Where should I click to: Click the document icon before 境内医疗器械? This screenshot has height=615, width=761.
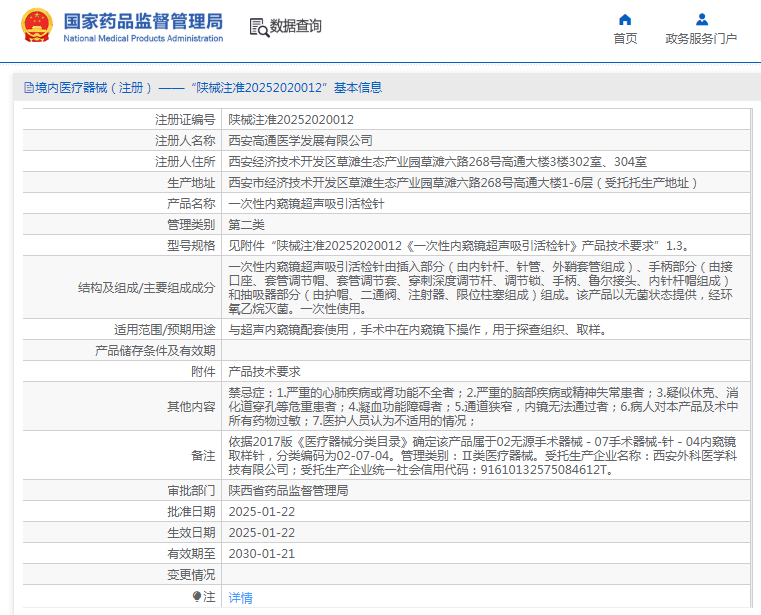[29, 88]
